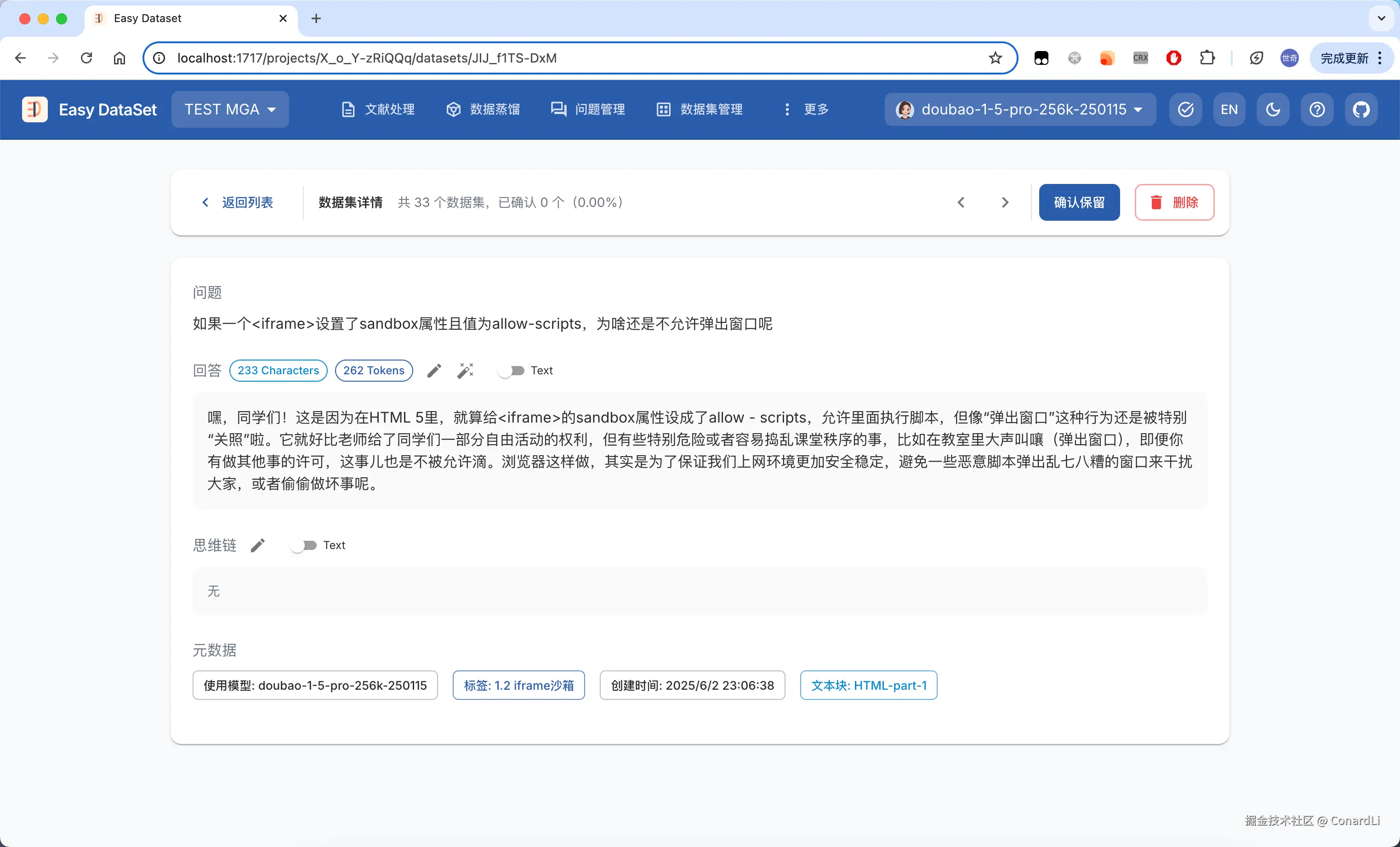Click the answer edit pencil icon
The image size is (1400, 847).
[x=434, y=371]
